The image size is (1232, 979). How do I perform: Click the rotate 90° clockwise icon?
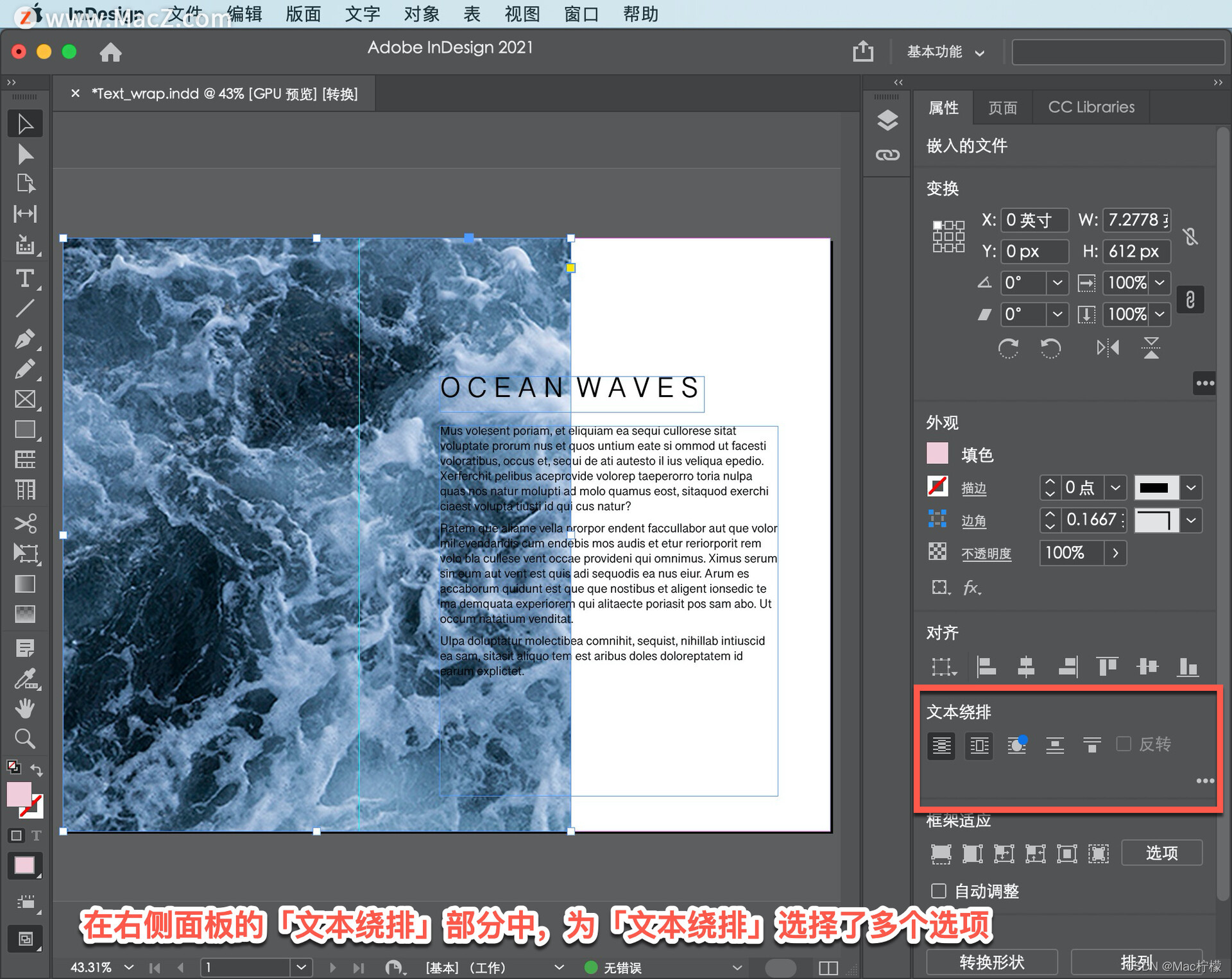[x=1008, y=348]
